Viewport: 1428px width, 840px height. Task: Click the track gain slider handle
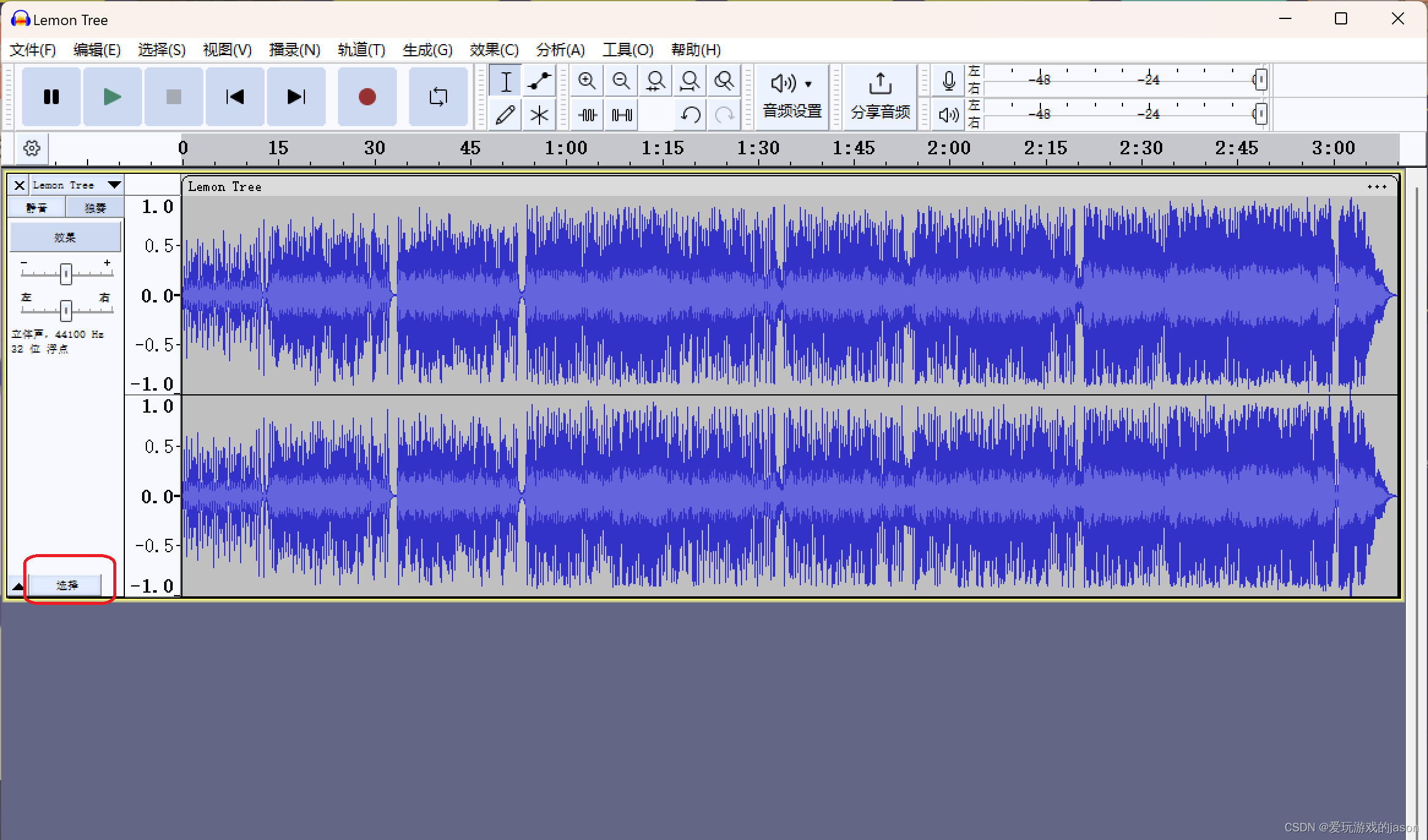[x=66, y=274]
